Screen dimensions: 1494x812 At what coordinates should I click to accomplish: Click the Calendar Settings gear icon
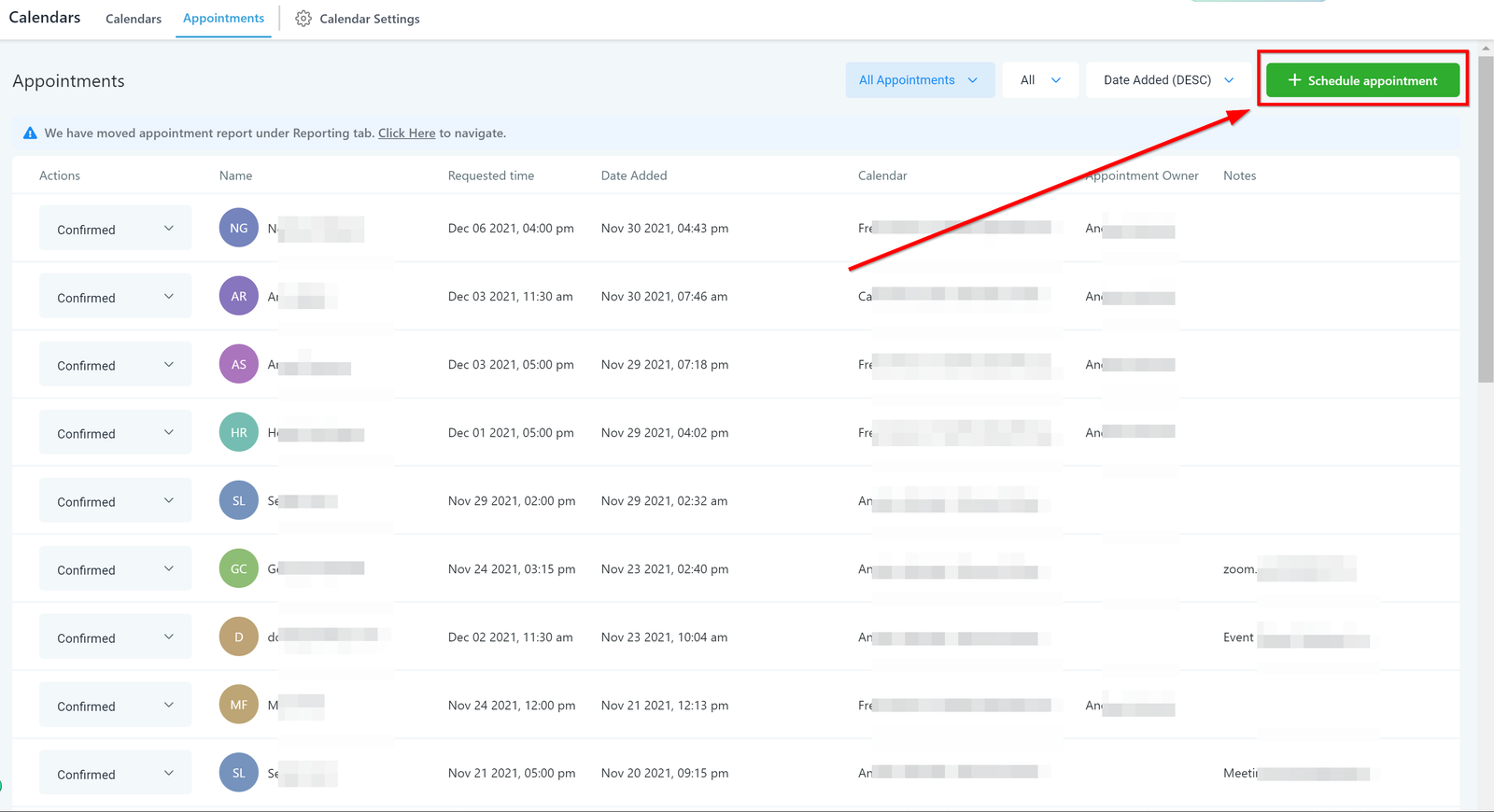303,19
